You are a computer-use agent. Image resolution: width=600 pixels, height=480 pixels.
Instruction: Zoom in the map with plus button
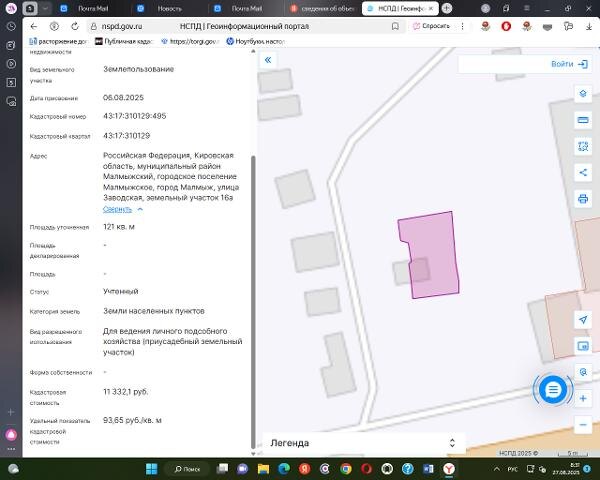583,398
